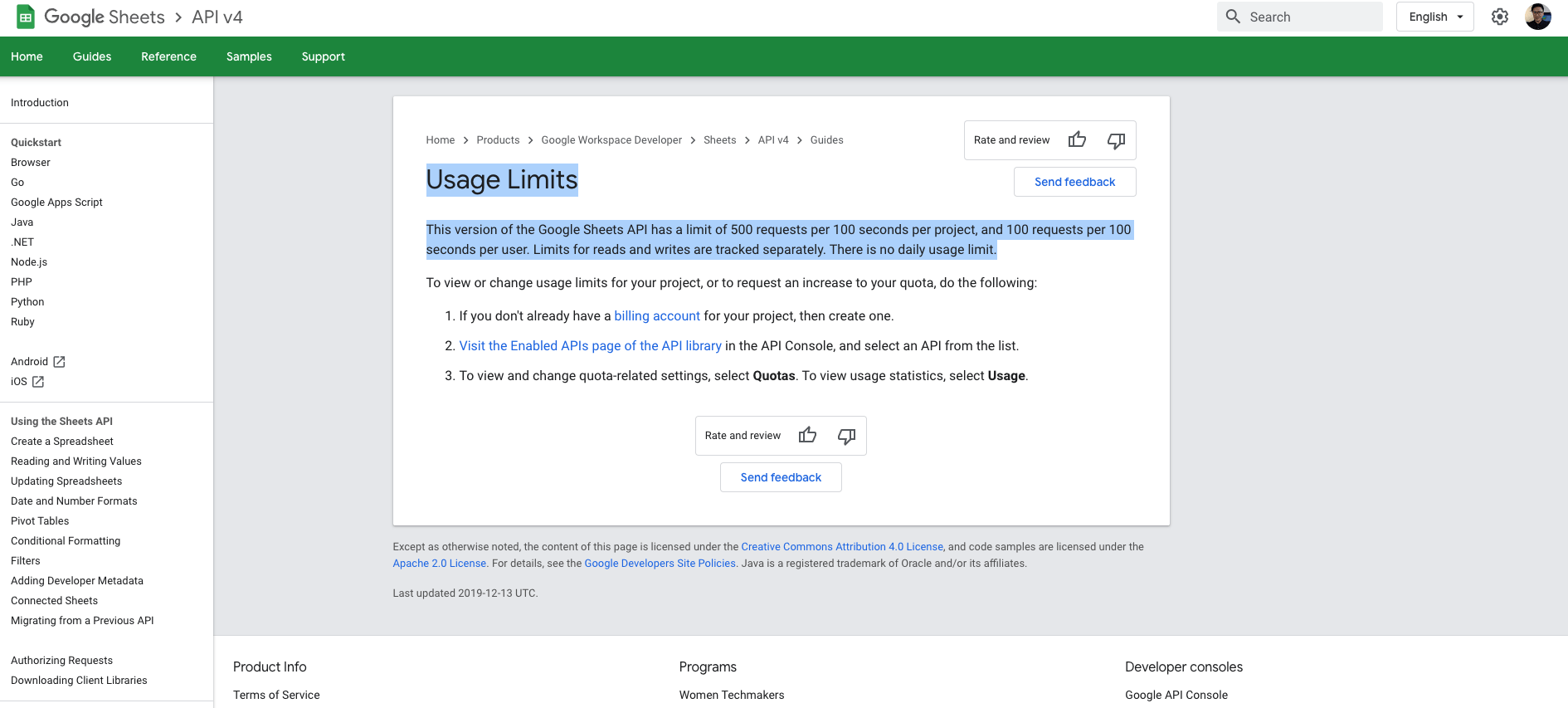Image resolution: width=1568 pixels, height=708 pixels.
Task: Open Updating Spreadsheets guide
Action: 66,481
